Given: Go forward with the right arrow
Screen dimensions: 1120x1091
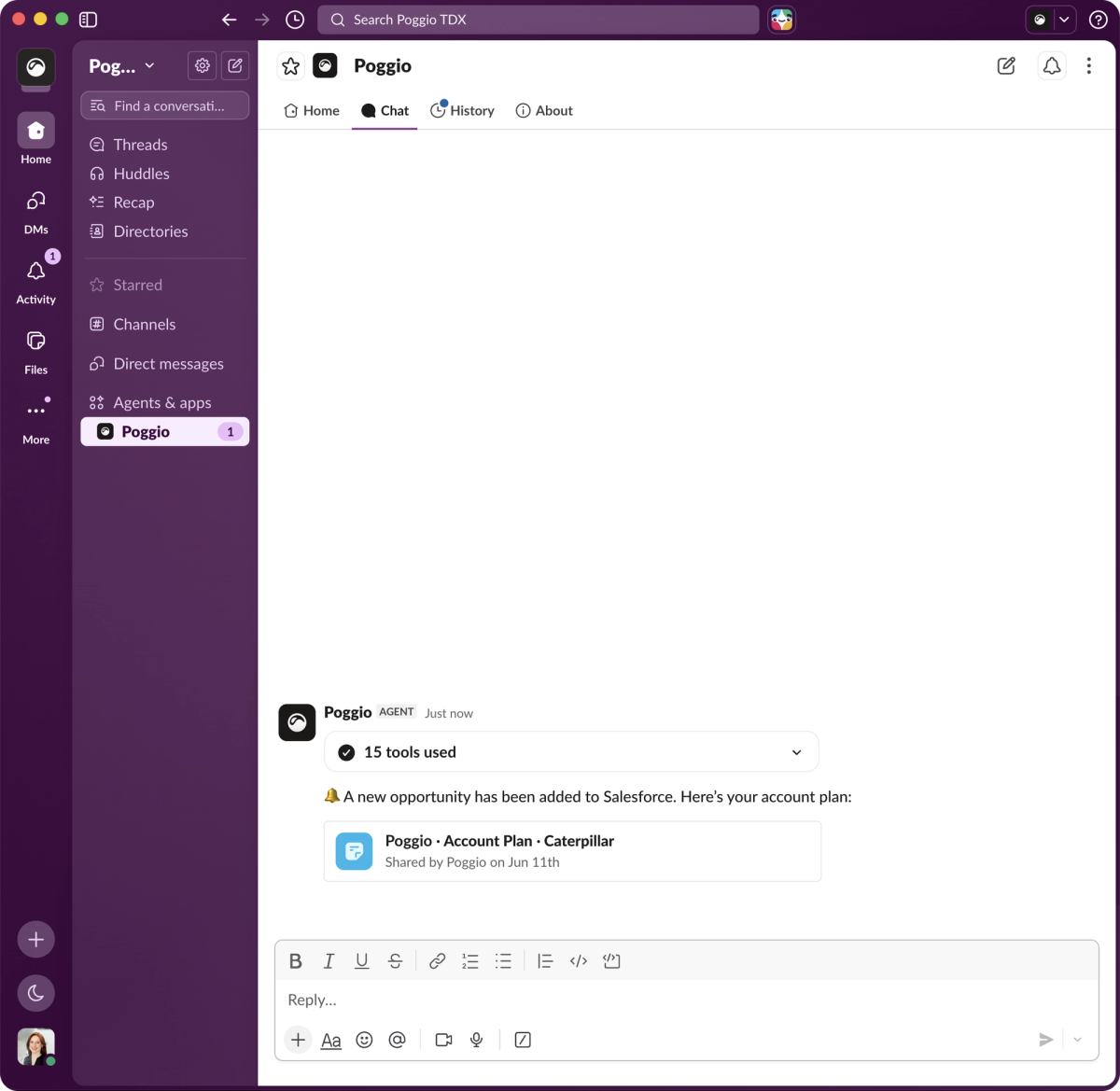Looking at the screenshot, I should click(x=262, y=20).
